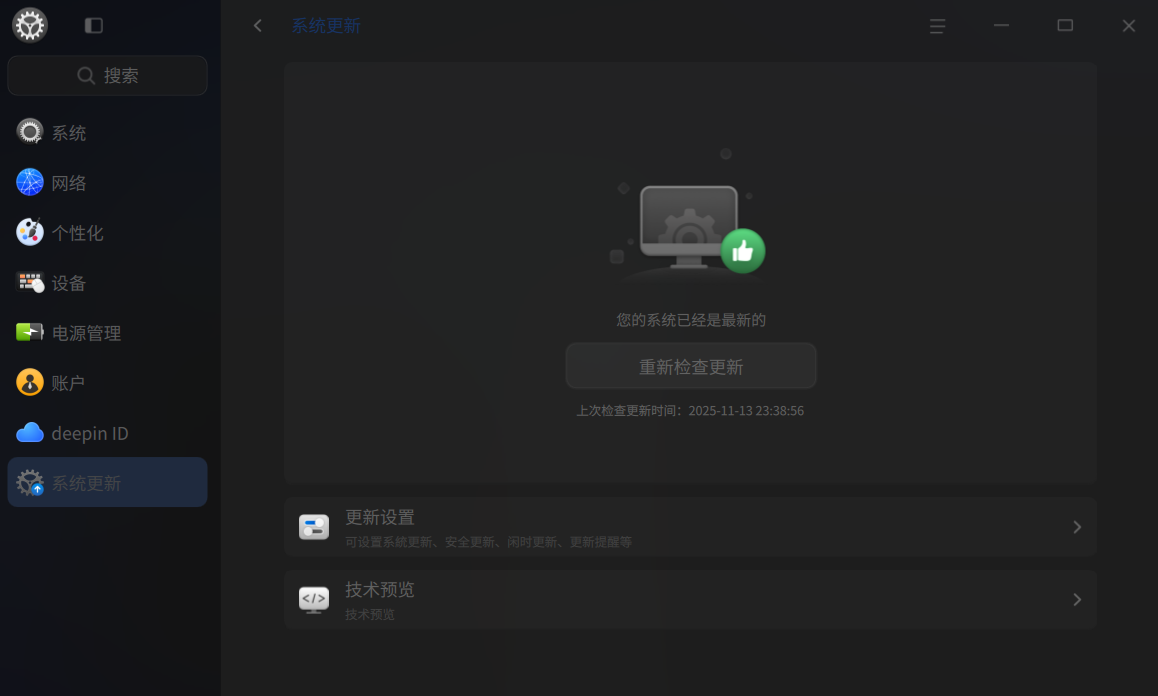Open the 技术预览 row title

[x=380, y=590]
